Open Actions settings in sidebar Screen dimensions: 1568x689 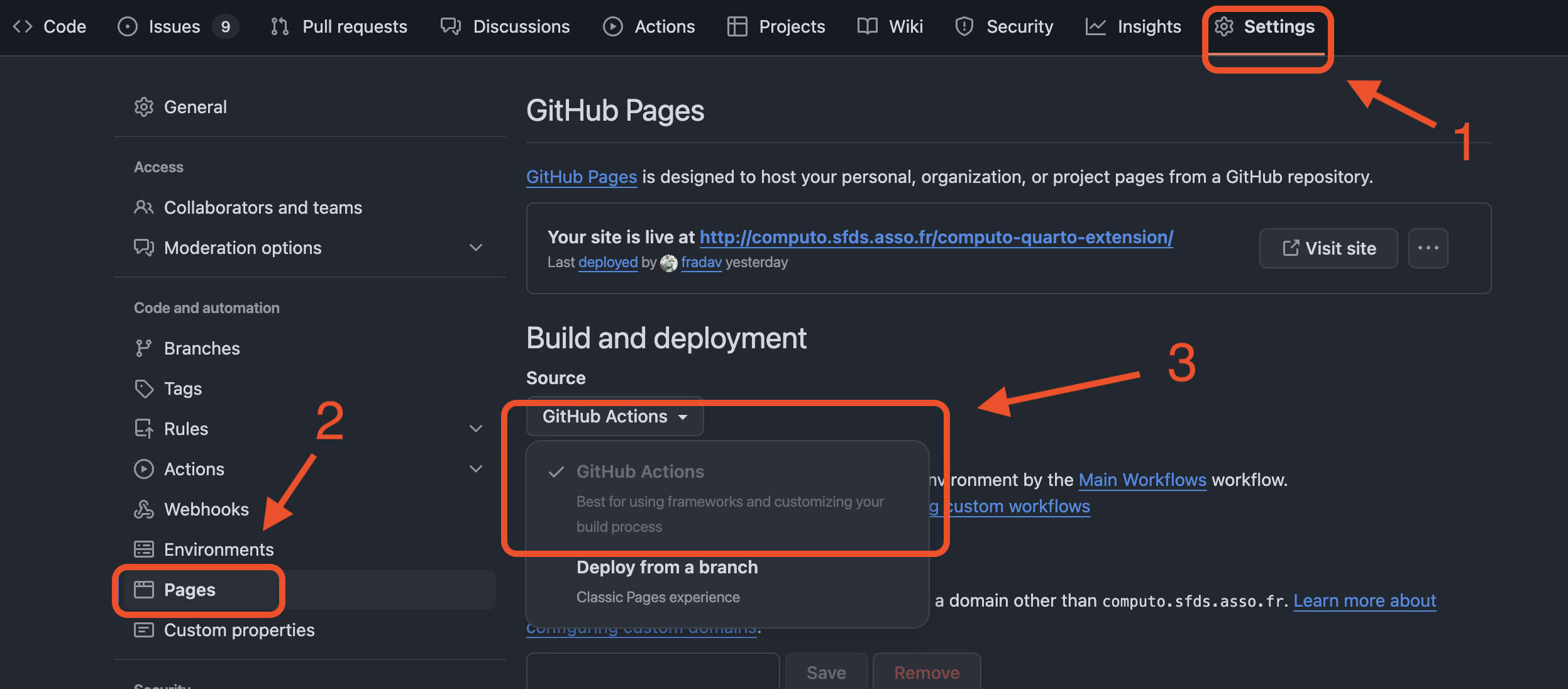point(310,469)
